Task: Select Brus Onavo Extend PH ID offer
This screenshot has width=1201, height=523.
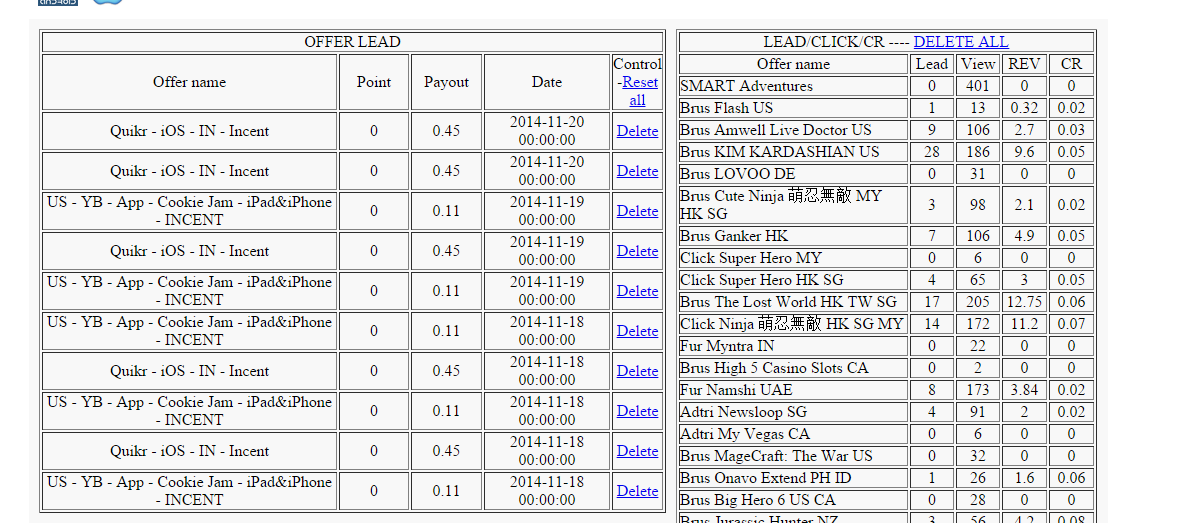Action: pos(766,478)
